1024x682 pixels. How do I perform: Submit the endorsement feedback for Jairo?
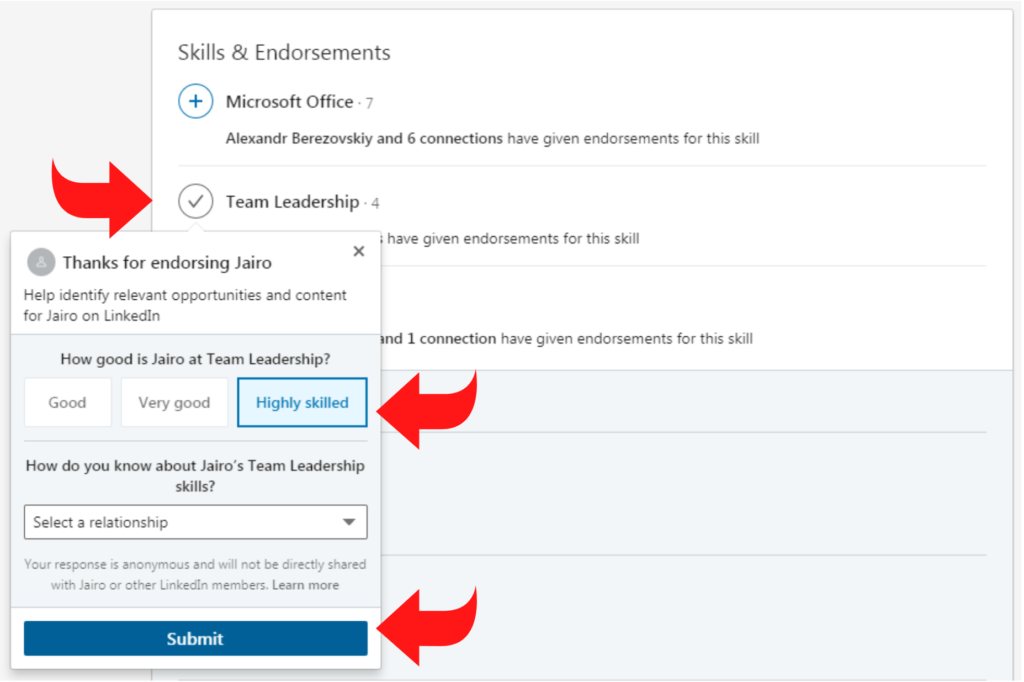point(195,639)
